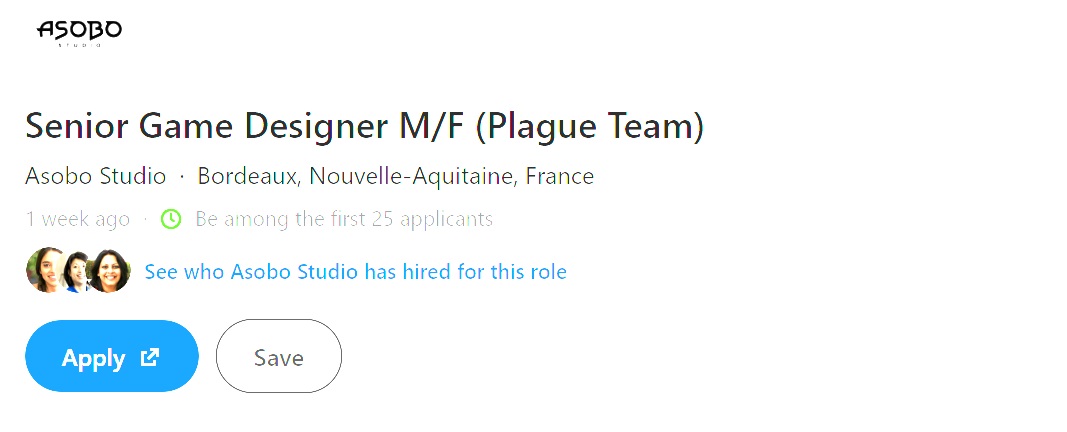Save this job posting
The image size is (1067, 432).
tap(279, 357)
